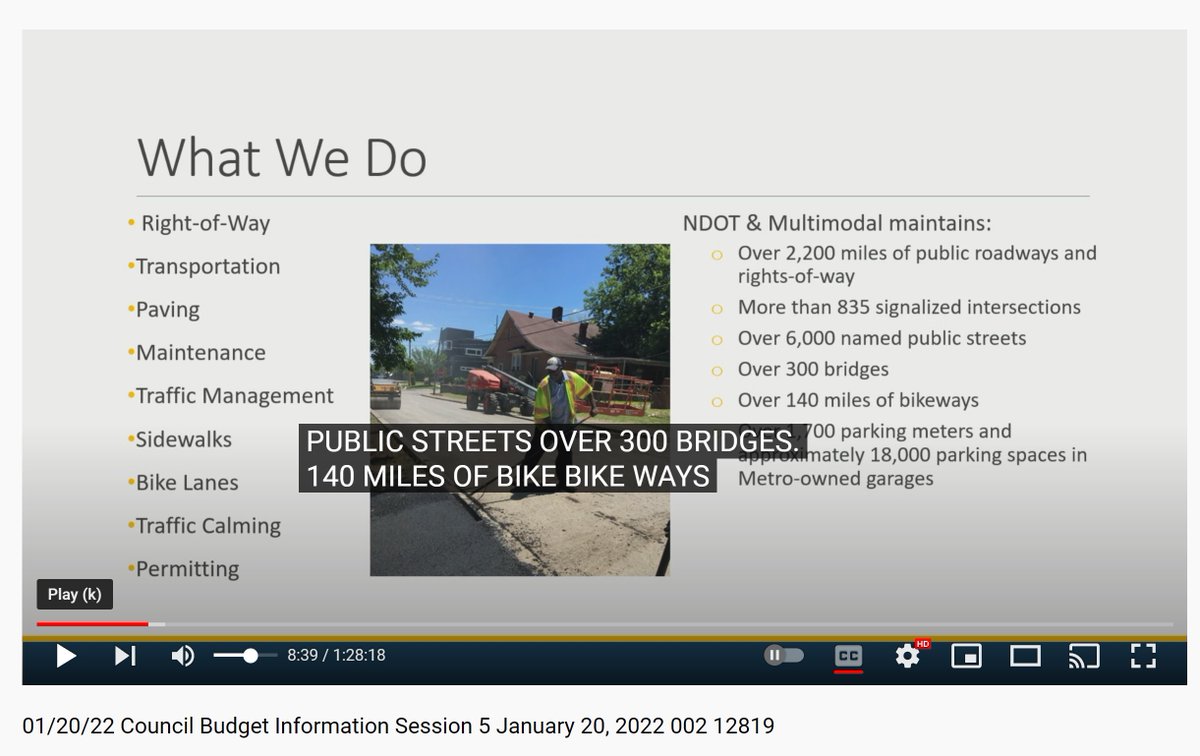The image size is (1200, 756).
Task: Click 'Over 300 bridges' line
Action: (x=813, y=369)
